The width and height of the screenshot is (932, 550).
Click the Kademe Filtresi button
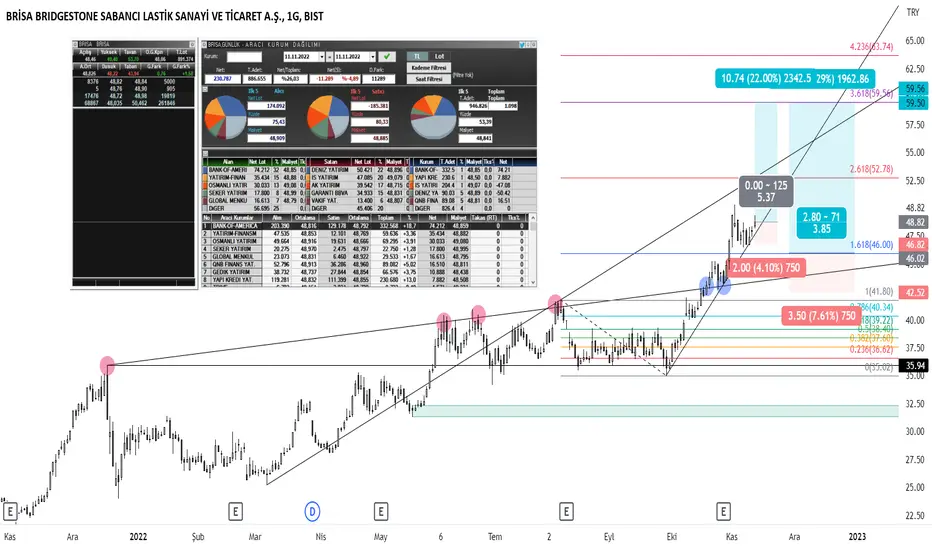(x=429, y=68)
